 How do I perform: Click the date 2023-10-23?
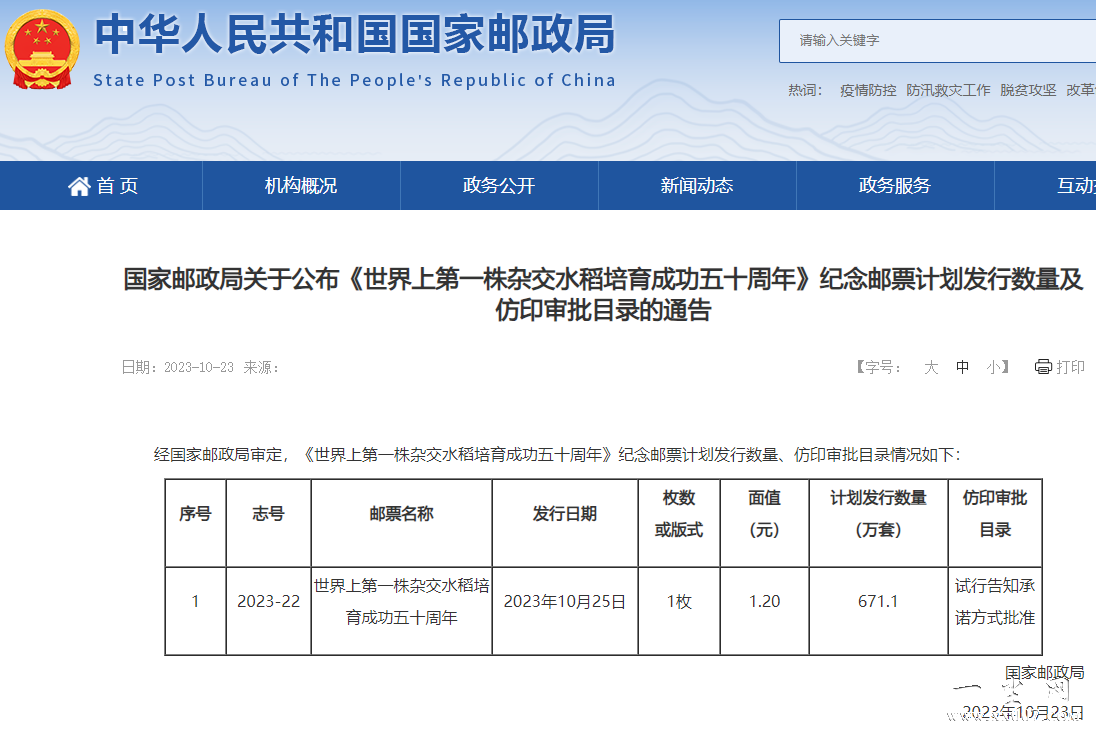(x=199, y=368)
